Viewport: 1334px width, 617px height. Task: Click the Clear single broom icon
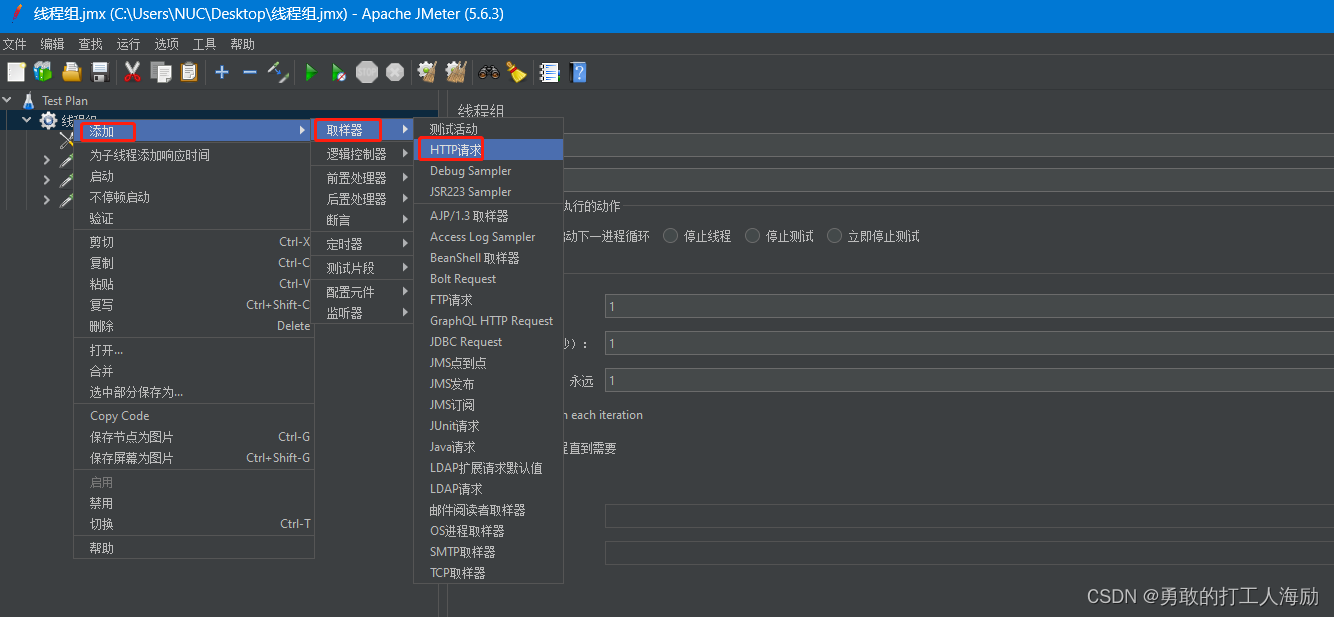(x=427, y=72)
